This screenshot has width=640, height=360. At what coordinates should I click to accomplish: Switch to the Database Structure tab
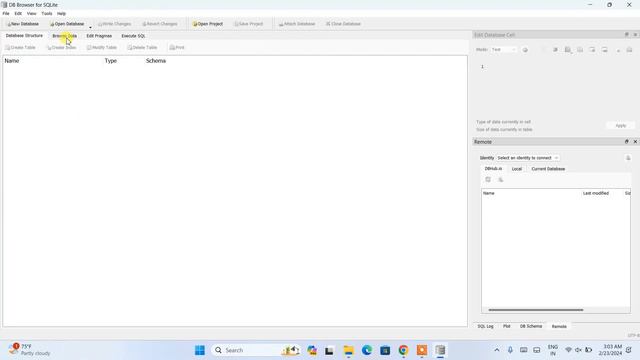[24, 36]
